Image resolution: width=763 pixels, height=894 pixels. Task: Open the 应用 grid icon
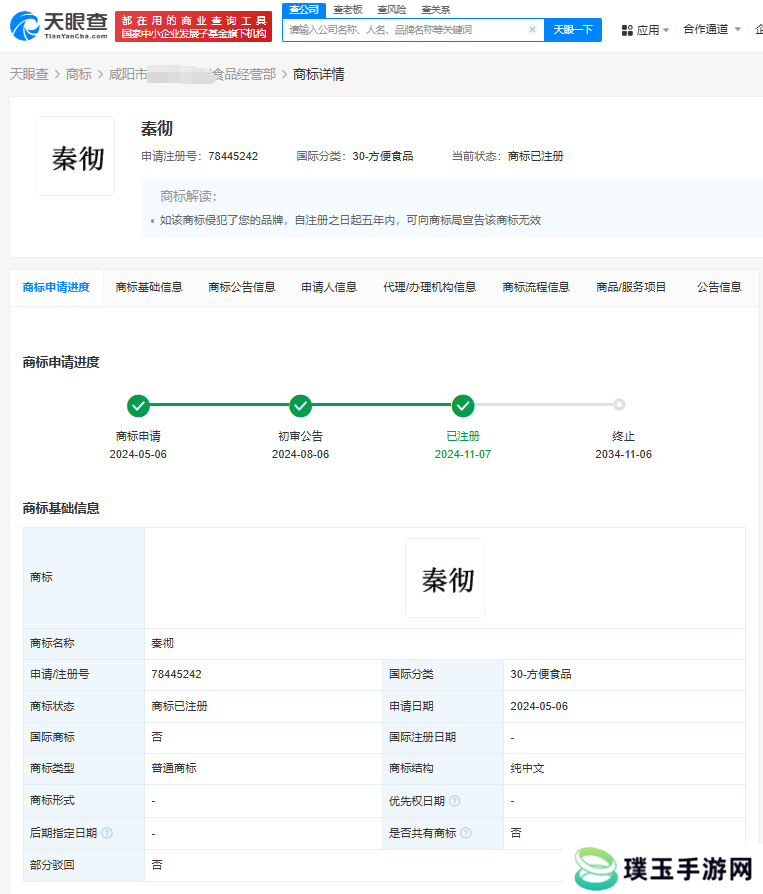click(x=627, y=30)
